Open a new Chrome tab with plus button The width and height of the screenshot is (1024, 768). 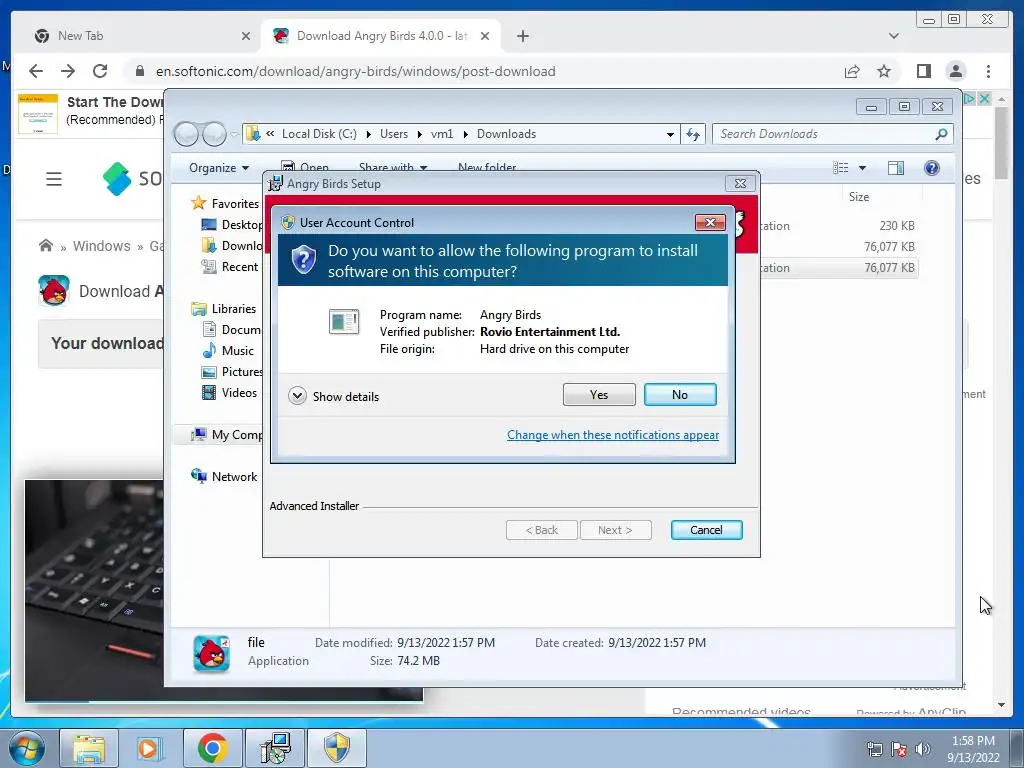(x=522, y=36)
